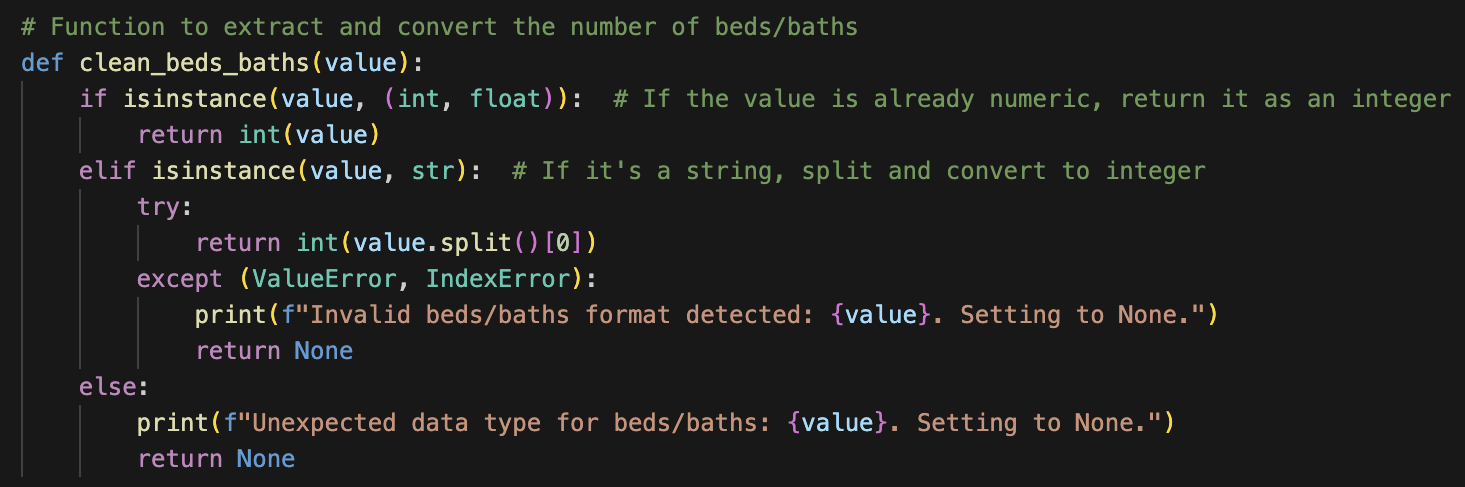Click the except keyword
This screenshot has height=487, width=1465.
pos(180,279)
